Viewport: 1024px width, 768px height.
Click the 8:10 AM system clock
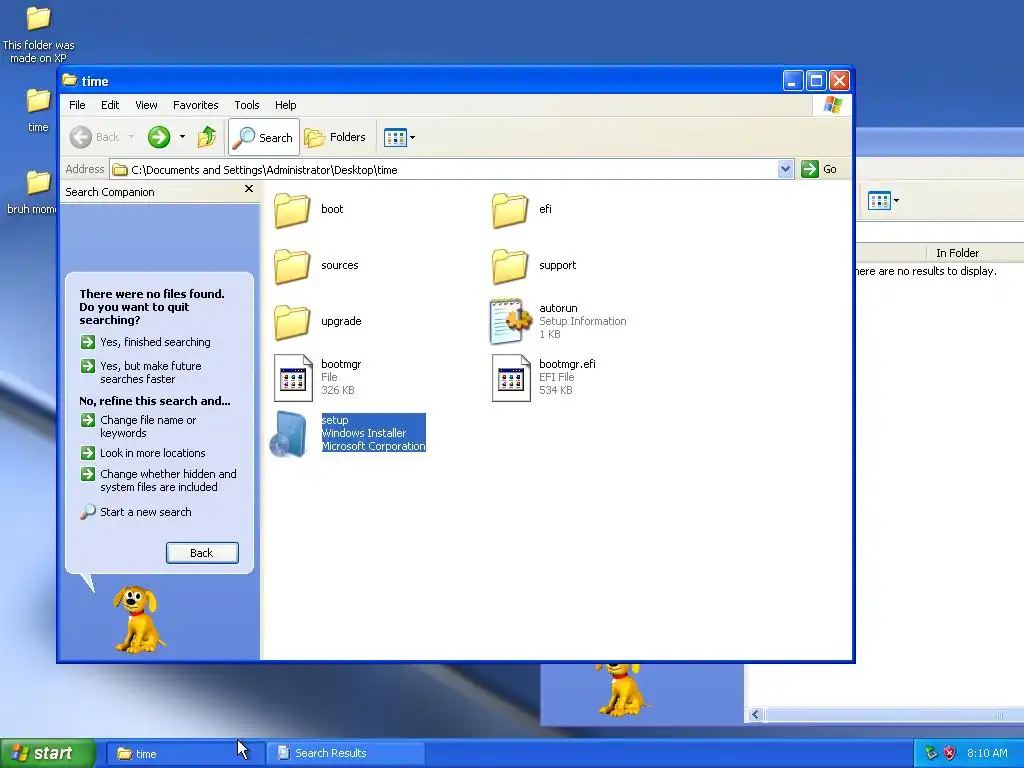pyautogui.click(x=987, y=753)
